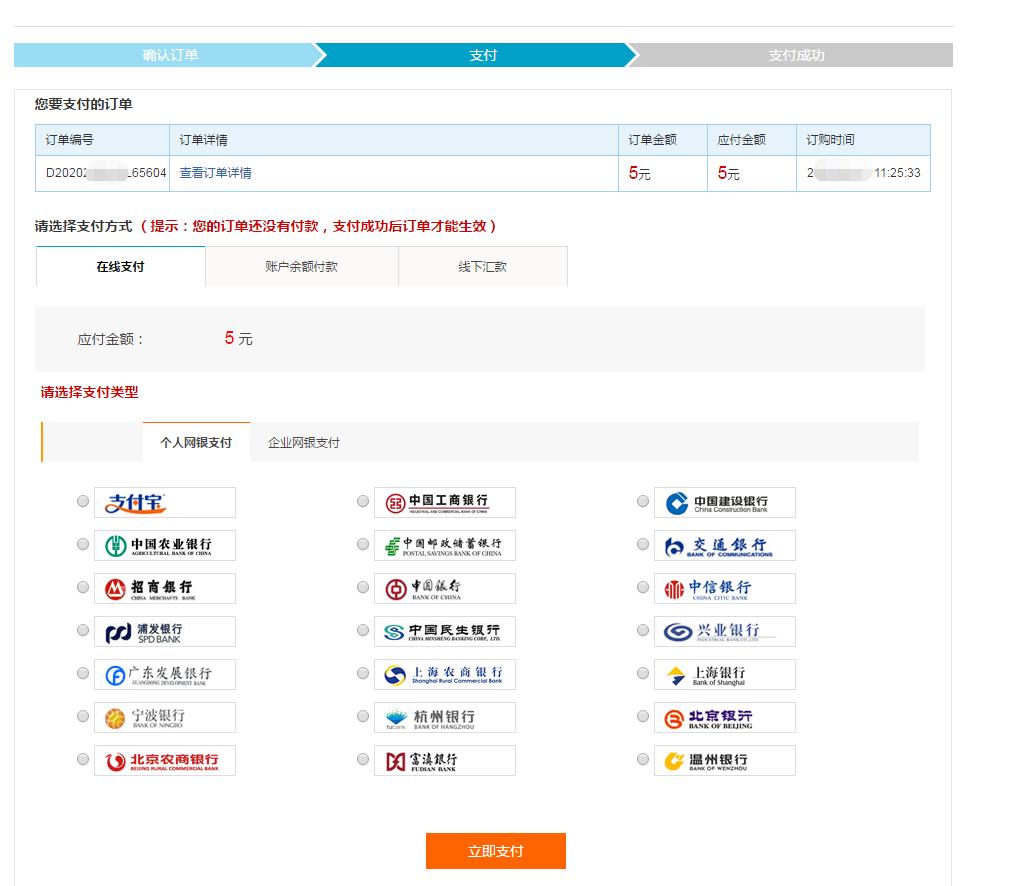Viewport: 1019px width, 886px height.
Task: Click the Agricultural Bank of China logo
Action: (x=164, y=545)
